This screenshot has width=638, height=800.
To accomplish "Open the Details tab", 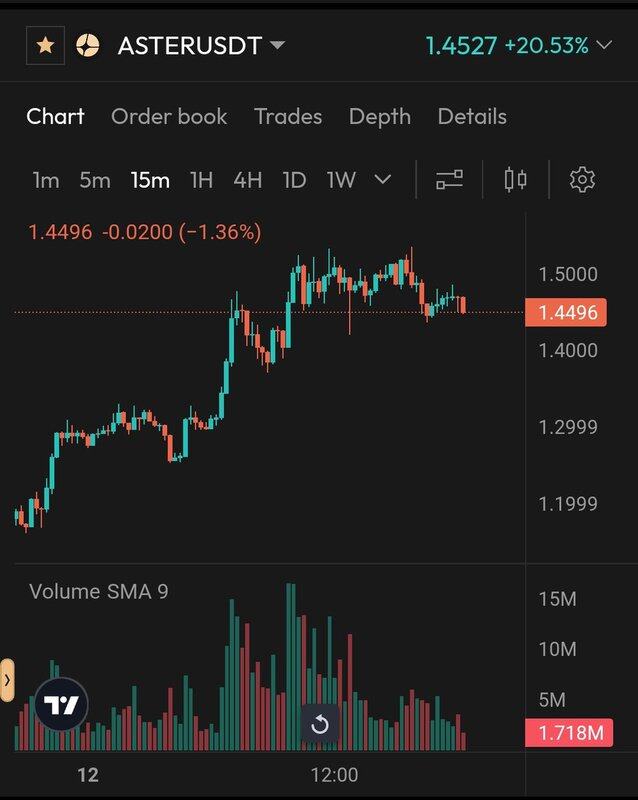I will point(472,116).
